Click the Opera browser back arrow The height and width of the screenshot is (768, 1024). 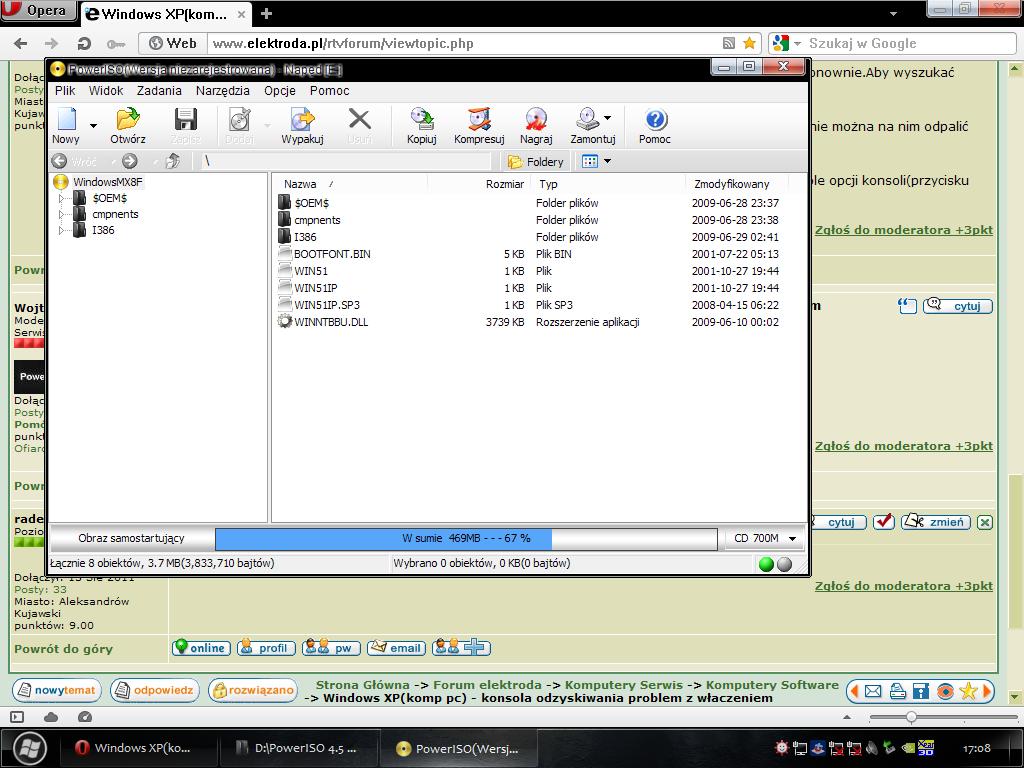21,44
